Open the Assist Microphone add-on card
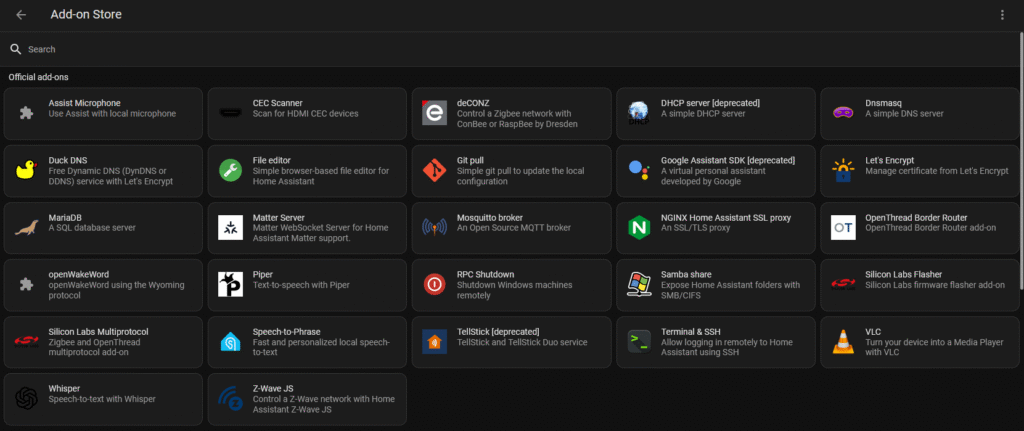The height and width of the screenshot is (431, 1024). pyautogui.click(x=103, y=112)
